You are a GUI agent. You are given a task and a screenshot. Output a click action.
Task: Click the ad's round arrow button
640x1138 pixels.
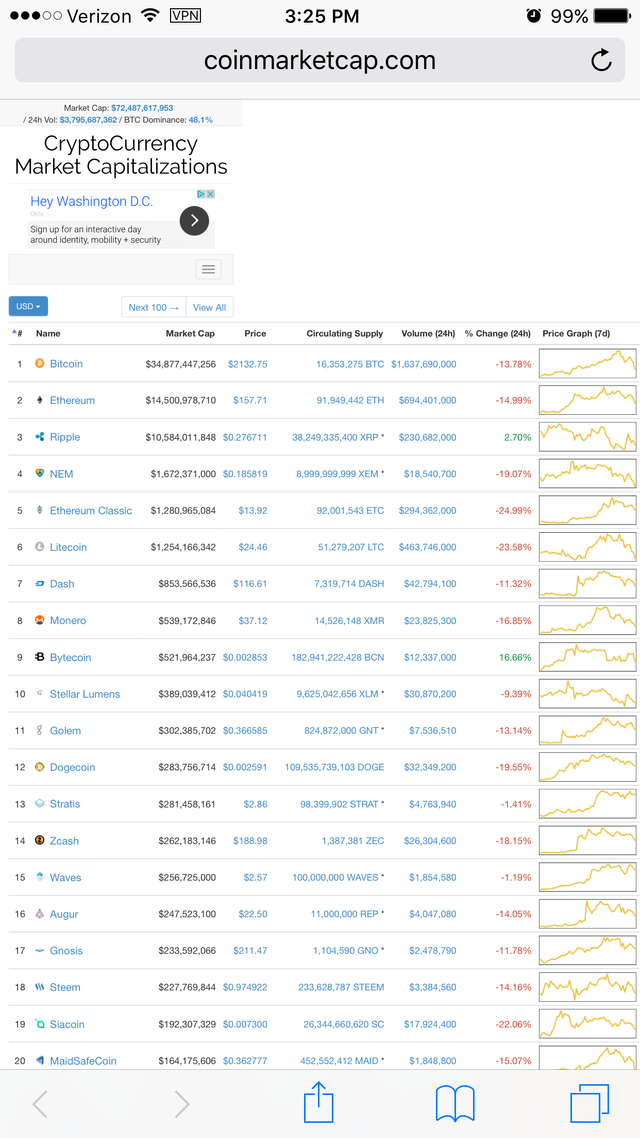pyautogui.click(x=194, y=220)
